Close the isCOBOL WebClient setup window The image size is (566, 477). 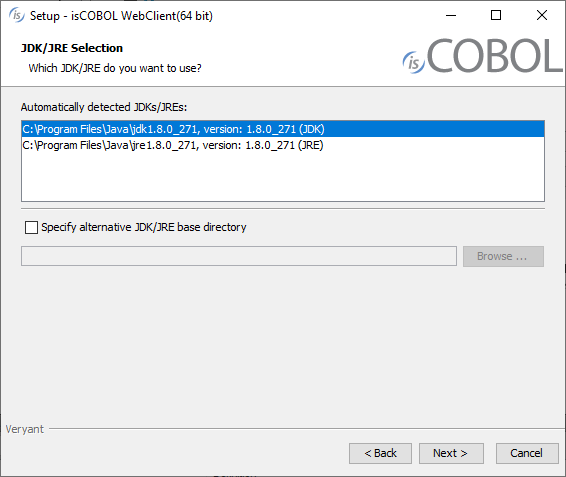[x=541, y=15]
